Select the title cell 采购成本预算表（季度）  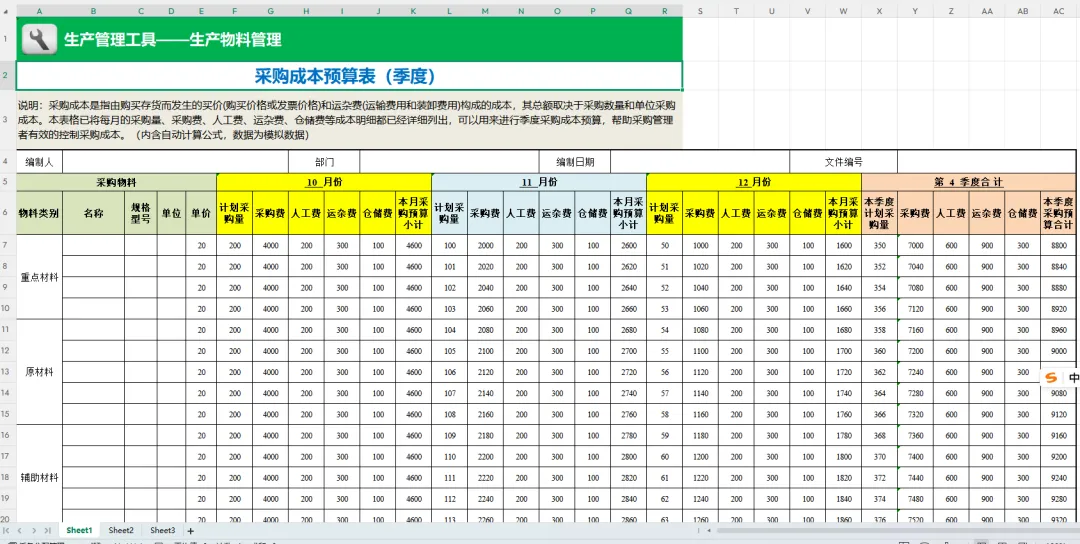(349, 76)
